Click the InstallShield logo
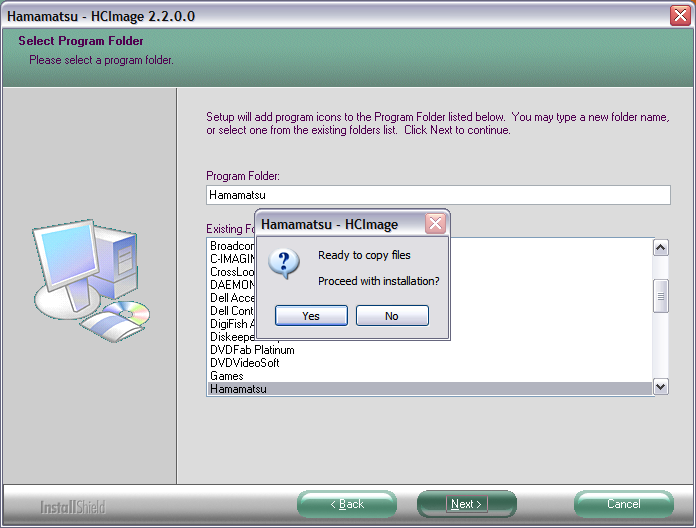The image size is (696, 528). (x=72, y=506)
